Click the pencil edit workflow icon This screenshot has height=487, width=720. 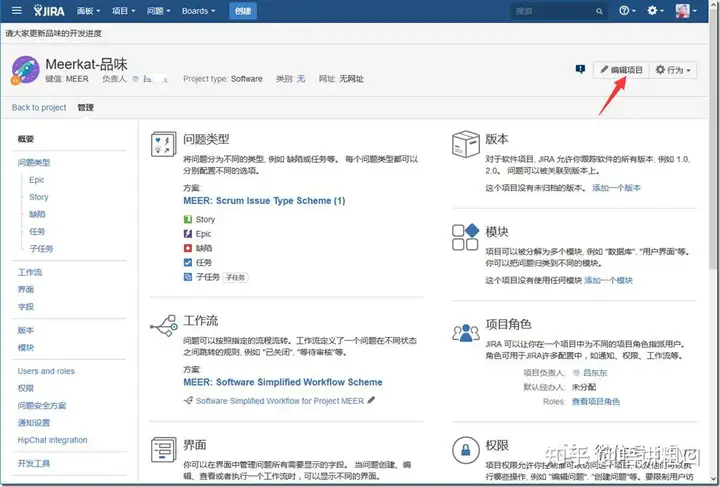[x=371, y=400]
